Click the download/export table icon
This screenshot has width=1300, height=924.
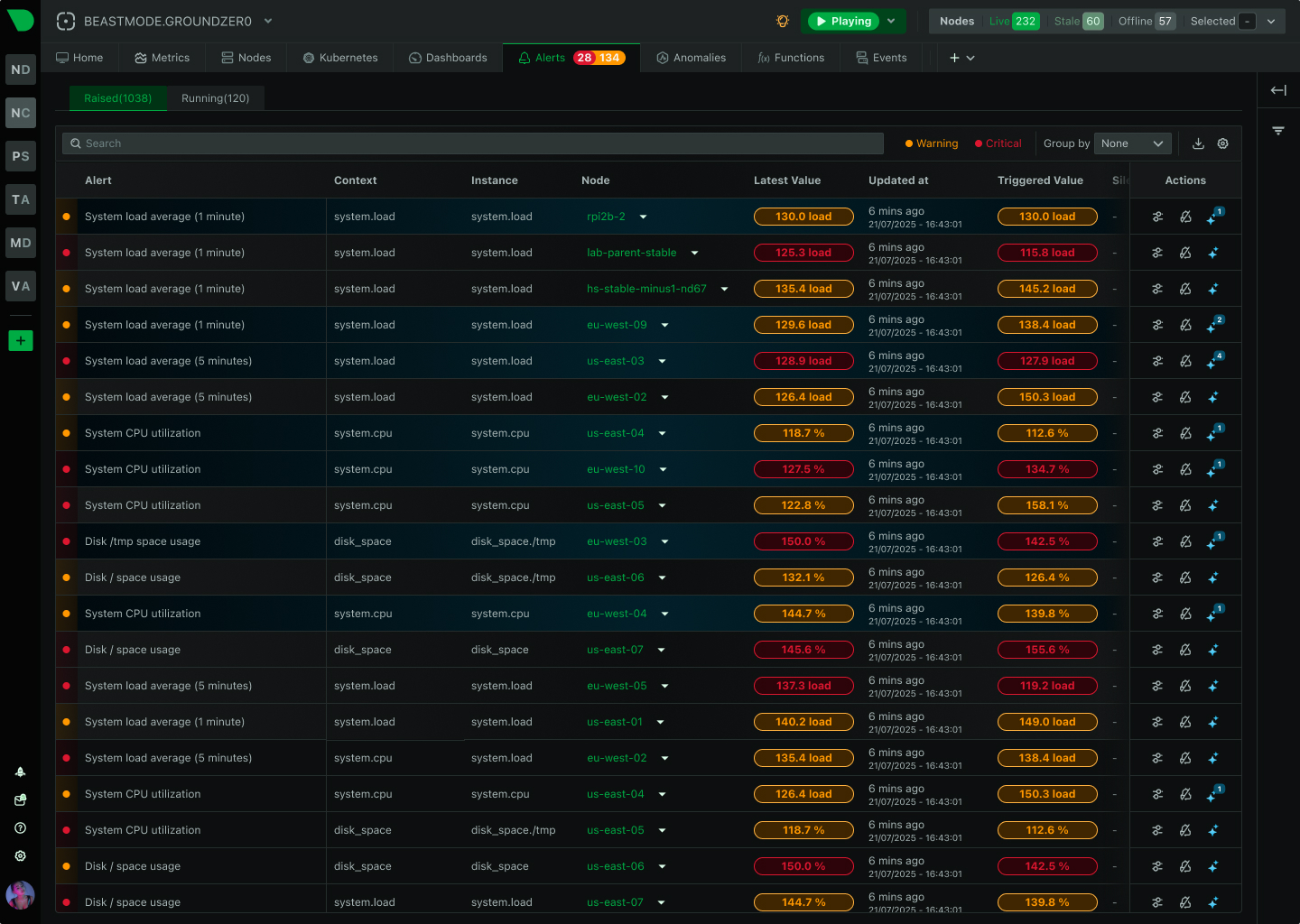tap(1198, 143)
